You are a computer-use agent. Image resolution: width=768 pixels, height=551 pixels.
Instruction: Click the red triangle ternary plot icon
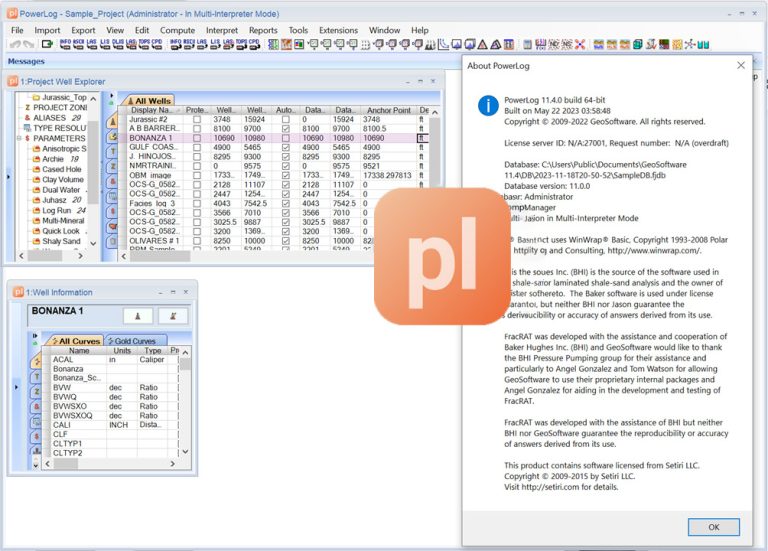point(482,45)
